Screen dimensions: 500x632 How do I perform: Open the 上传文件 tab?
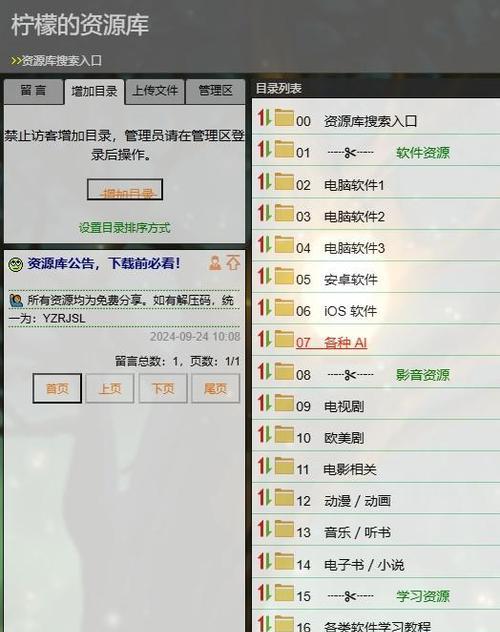pyautogui.click(x=155, y=91)
